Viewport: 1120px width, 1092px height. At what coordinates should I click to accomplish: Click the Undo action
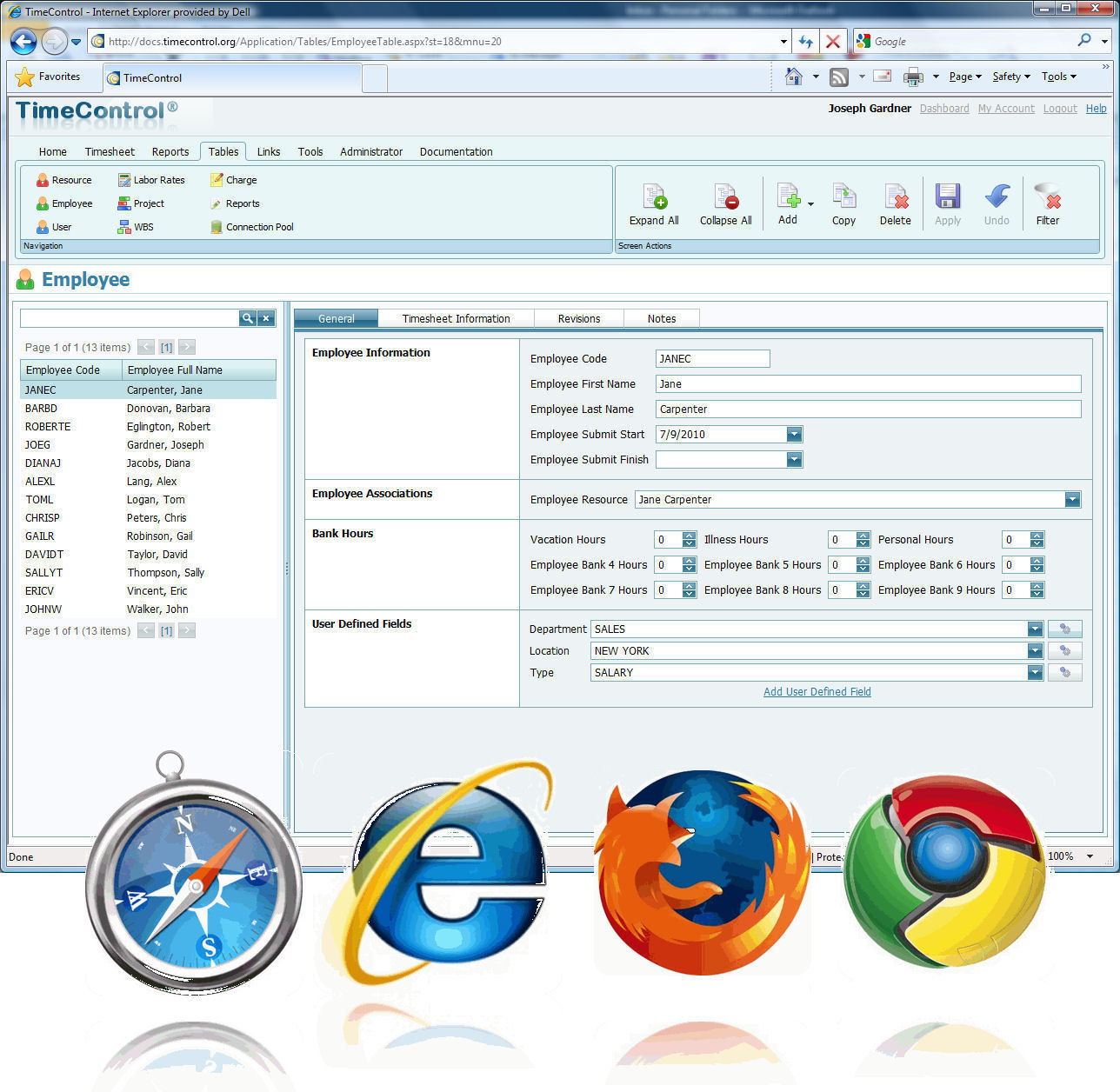click(x=997, y=205)
